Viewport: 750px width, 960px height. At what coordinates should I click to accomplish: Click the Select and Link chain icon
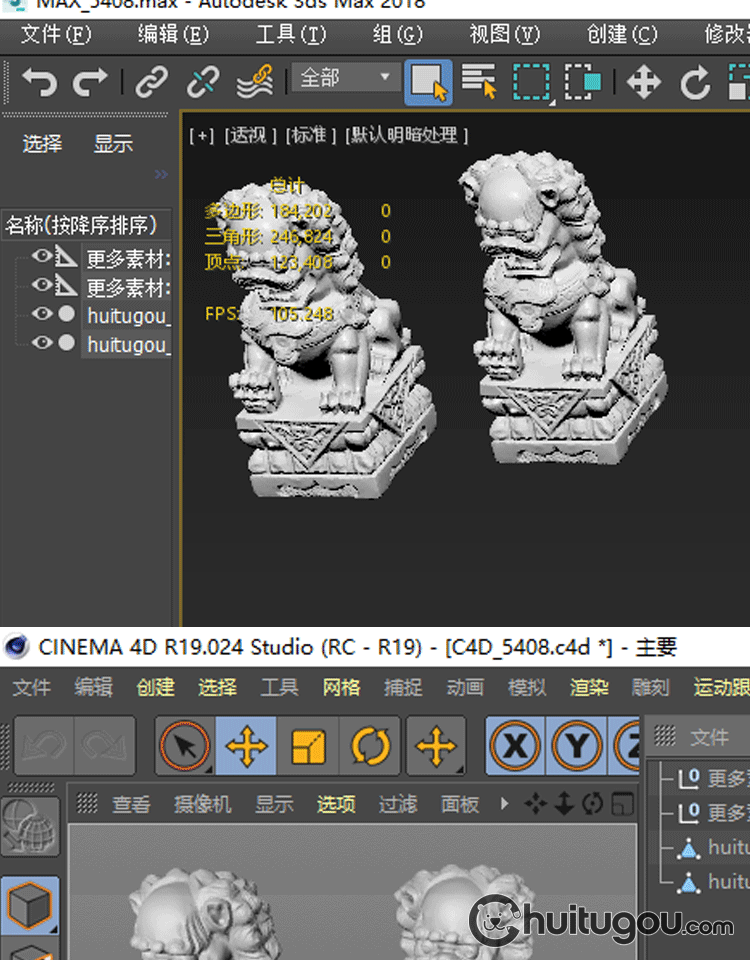point(151,81)
